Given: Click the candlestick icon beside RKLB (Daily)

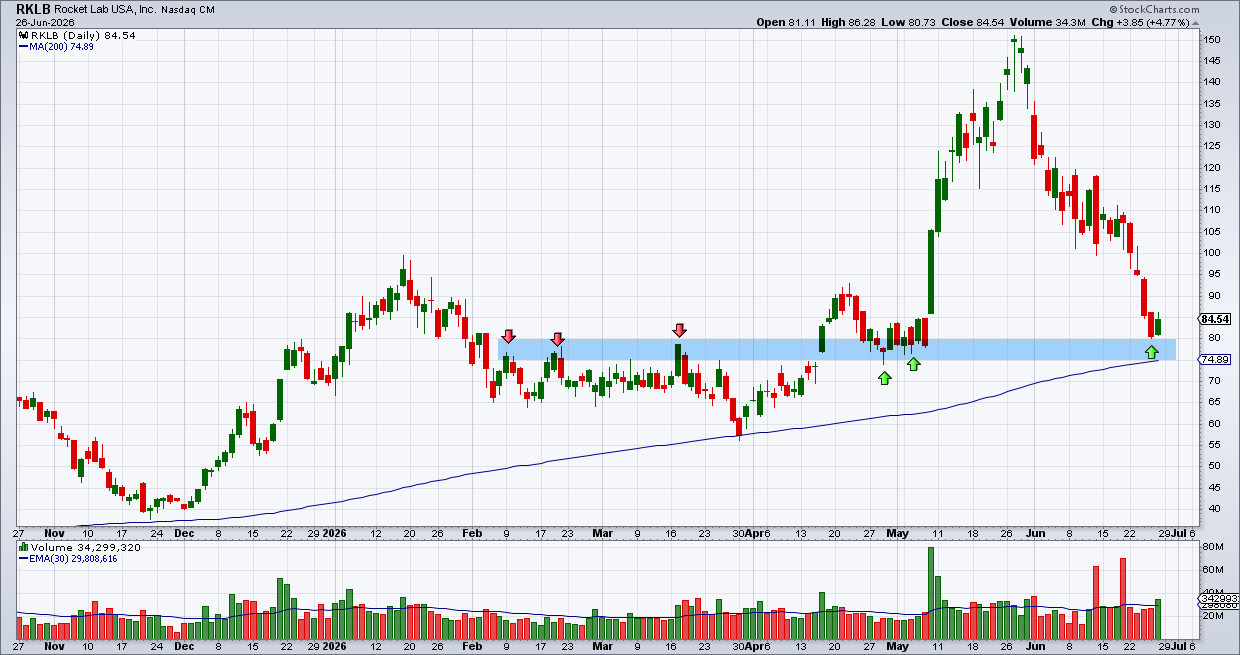Looking at the screenshot, I should (24, 35).
